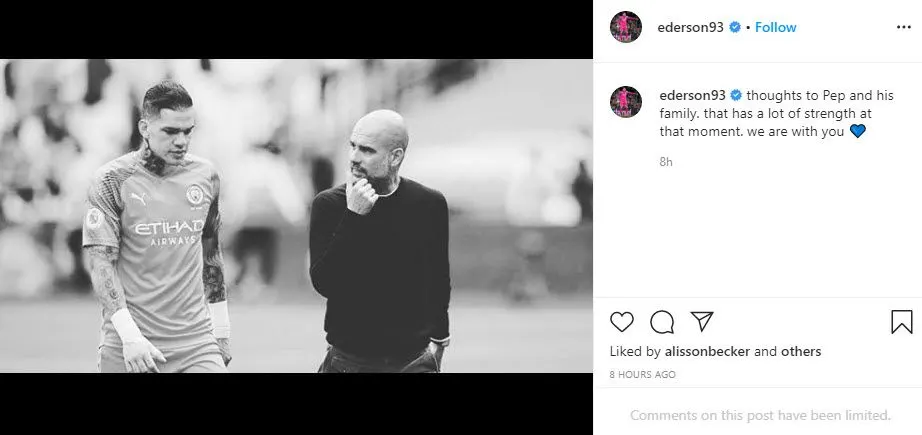Click the limited comments notice text
922x435 pixels.
tap(760, 415)
